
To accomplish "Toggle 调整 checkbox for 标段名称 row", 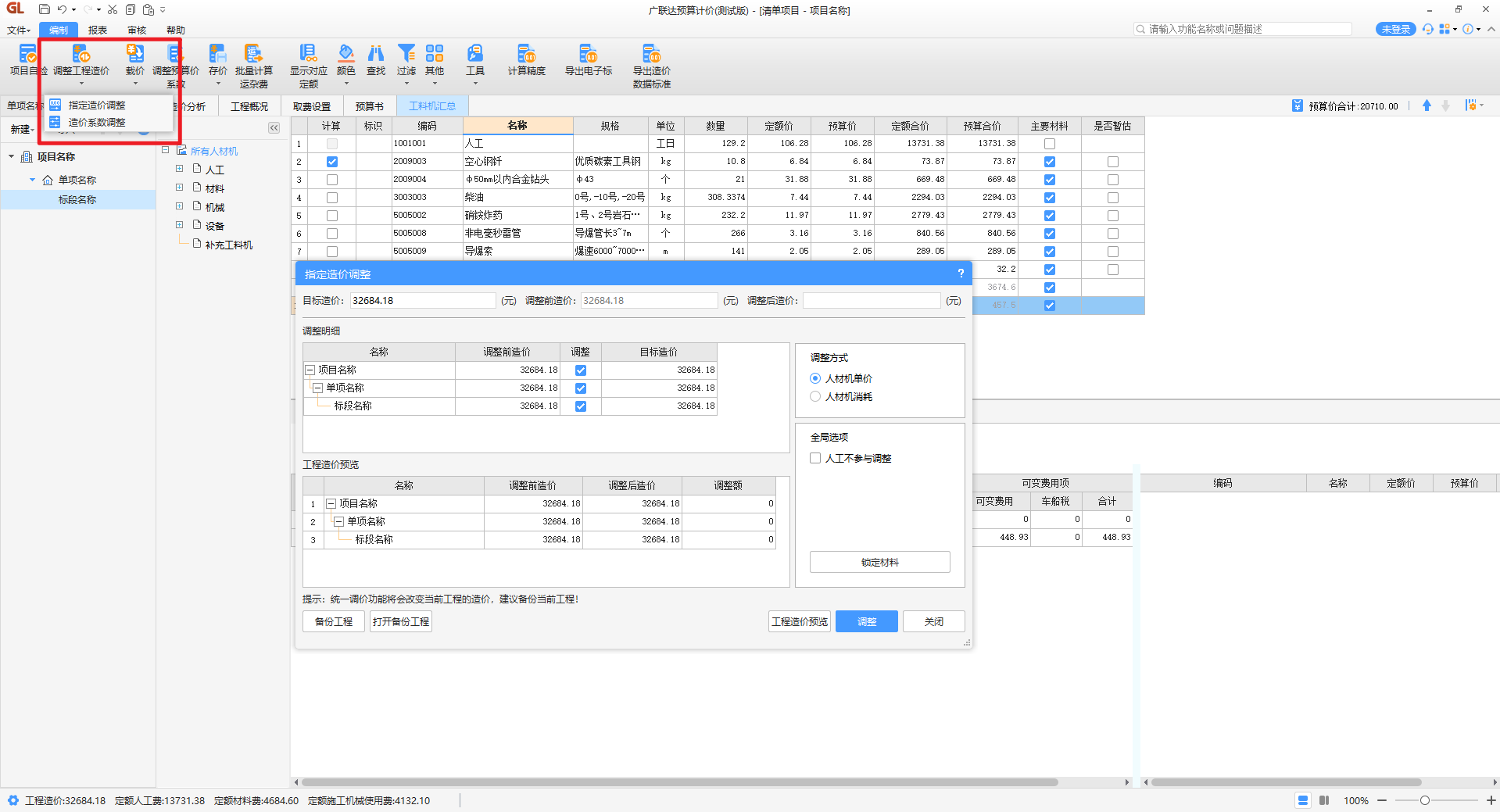I will (x=581, y=406).
